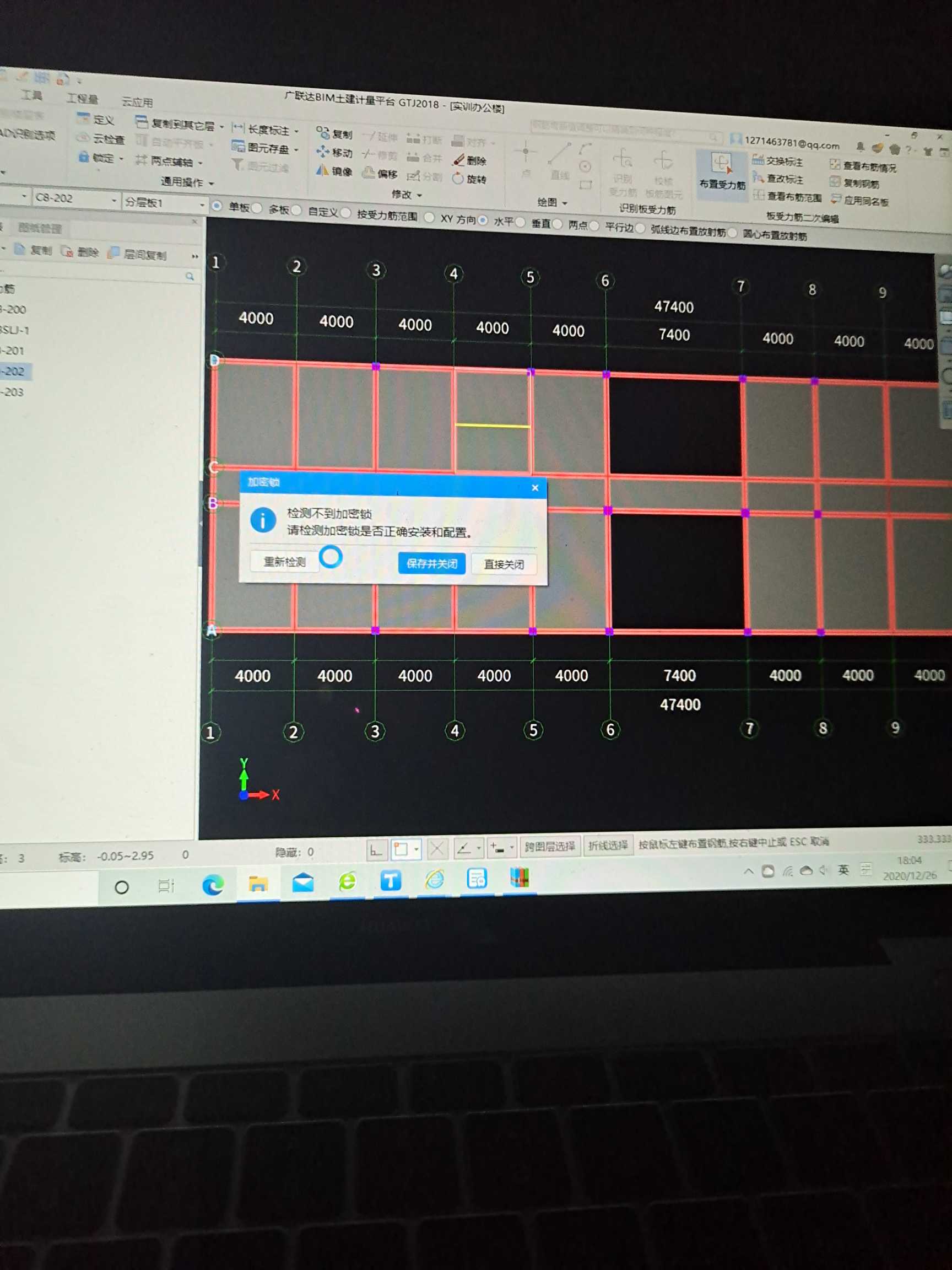Click the search icon in component list

click(190, 276)
